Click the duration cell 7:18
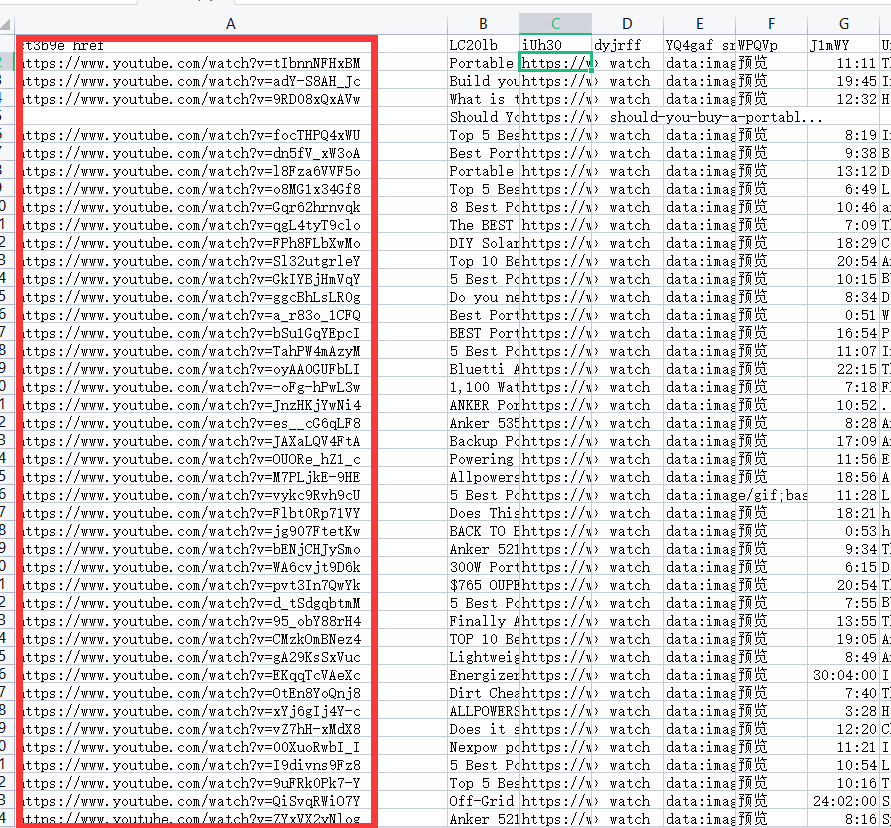The width and height of the screenshot is (891, 828). pyautogui.click(x=843, y=388)
